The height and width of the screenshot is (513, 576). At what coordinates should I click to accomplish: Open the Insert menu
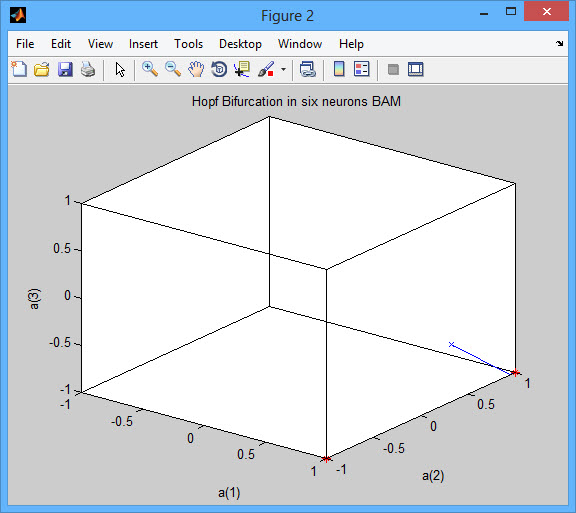143,44
